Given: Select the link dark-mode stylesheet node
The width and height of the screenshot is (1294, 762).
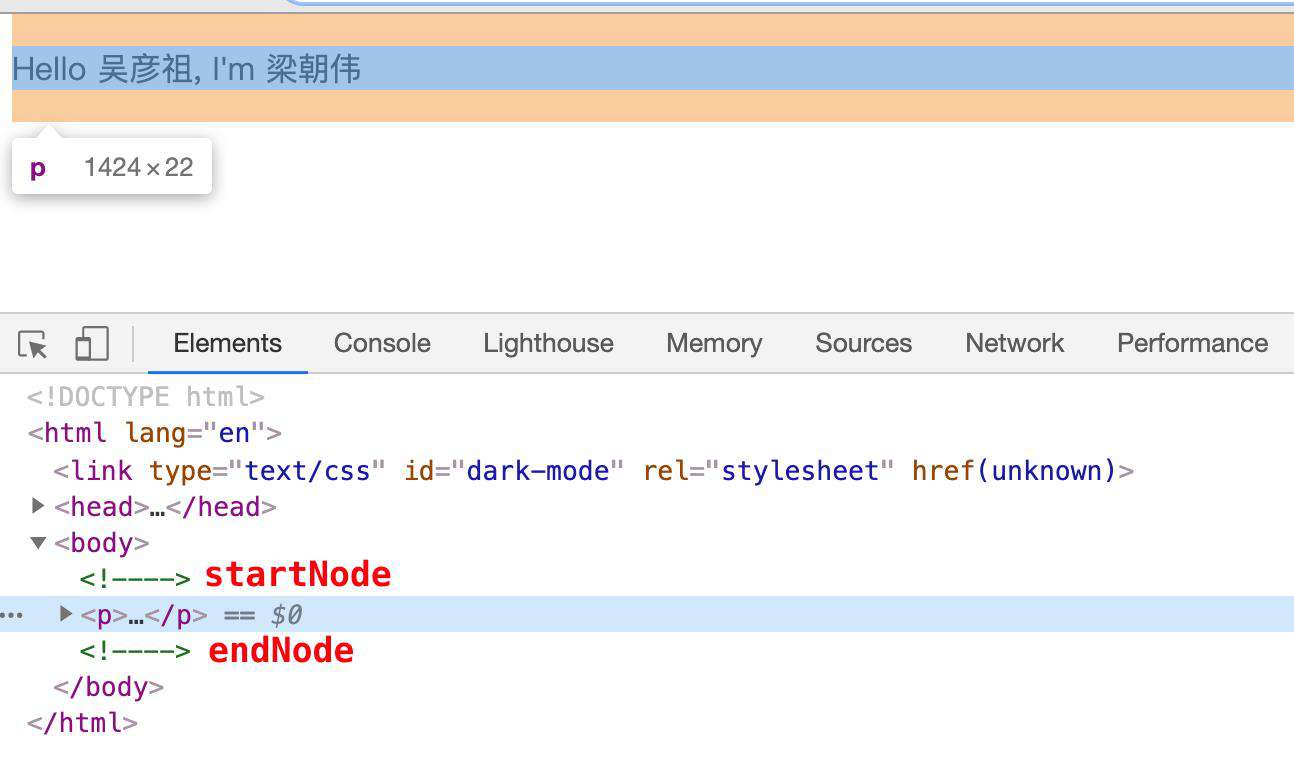Looking at the screenshot, I should [594, 470].
